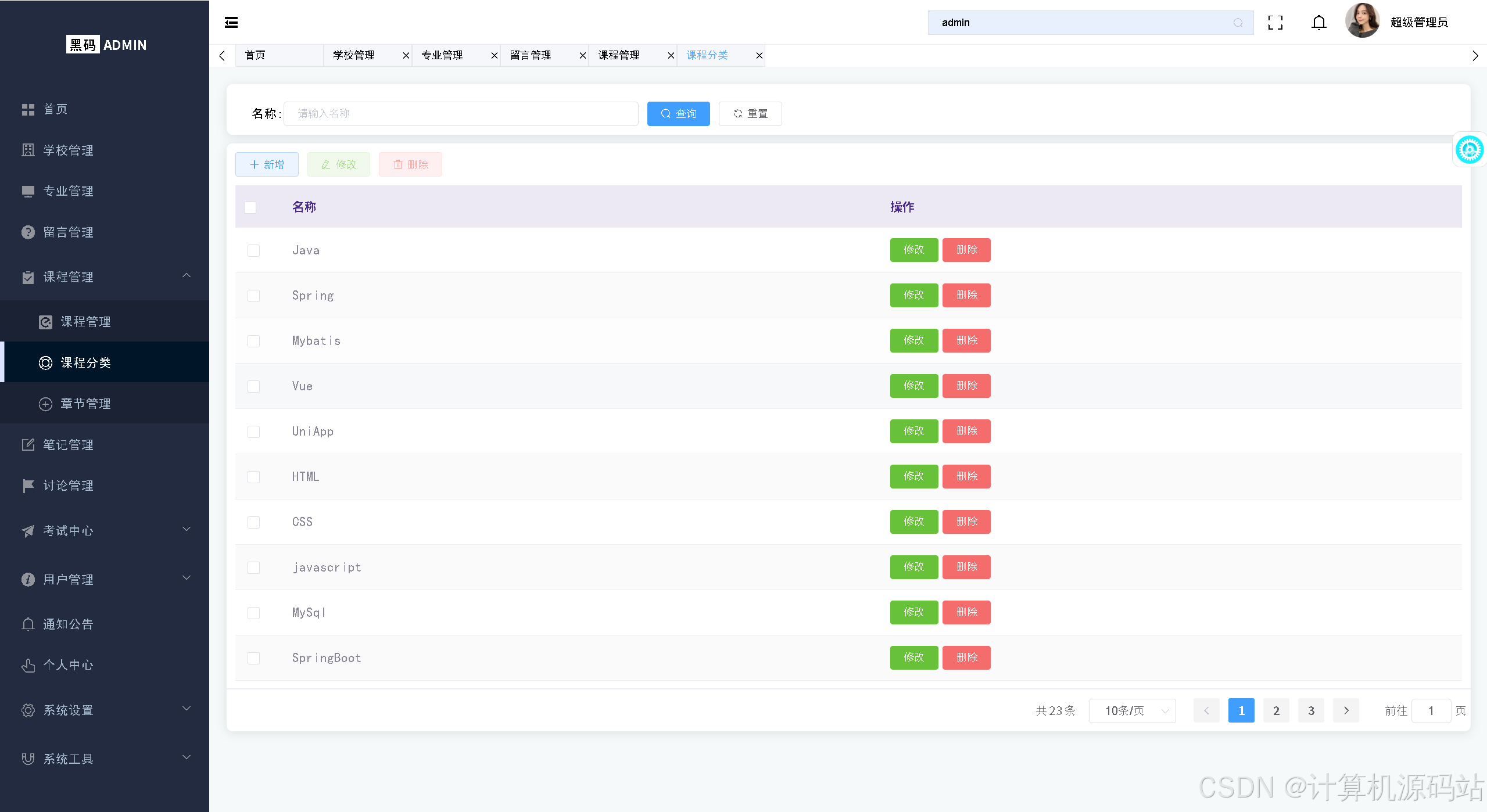Toggle the hamburger sidebar collapse icon
The height and width of the screenshot is (812, 1487).
(231, 23)
